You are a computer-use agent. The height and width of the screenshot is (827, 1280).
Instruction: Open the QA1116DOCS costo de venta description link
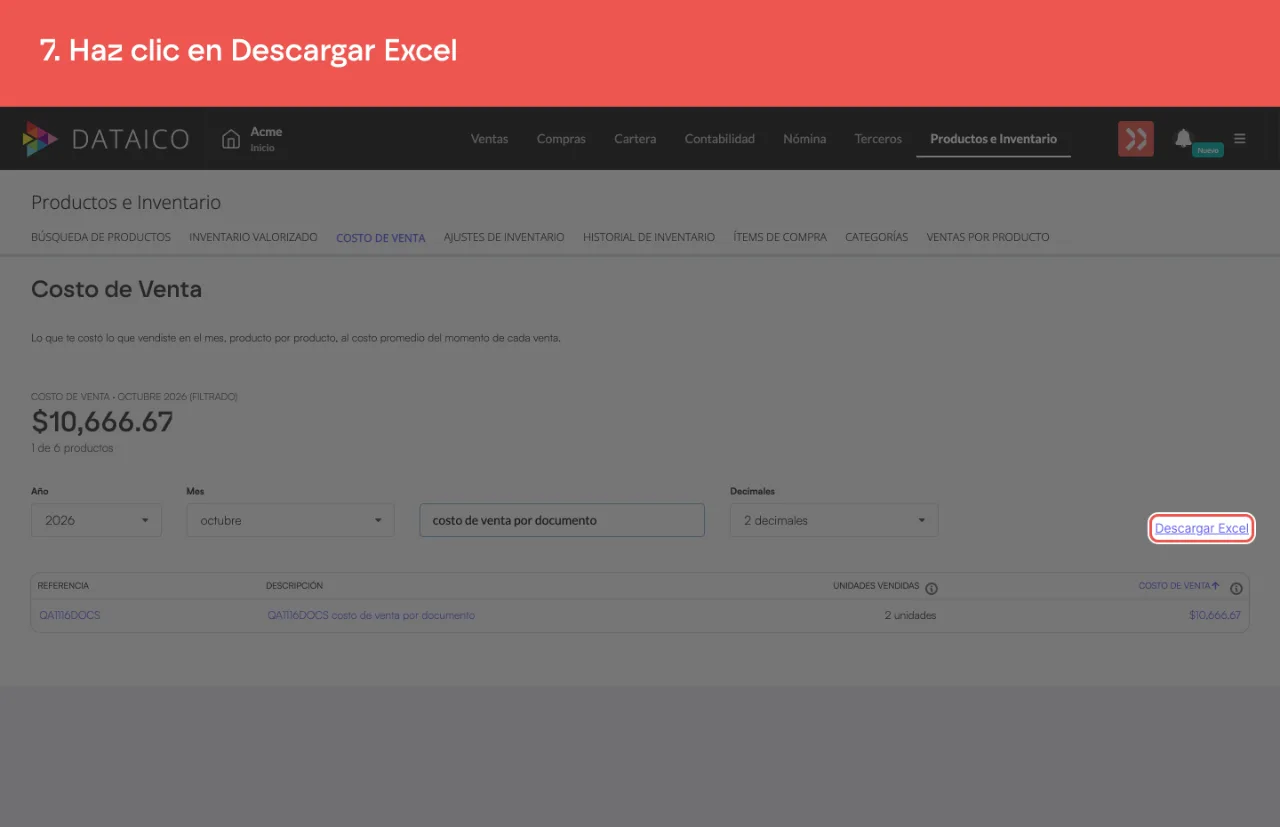point(371,615)
